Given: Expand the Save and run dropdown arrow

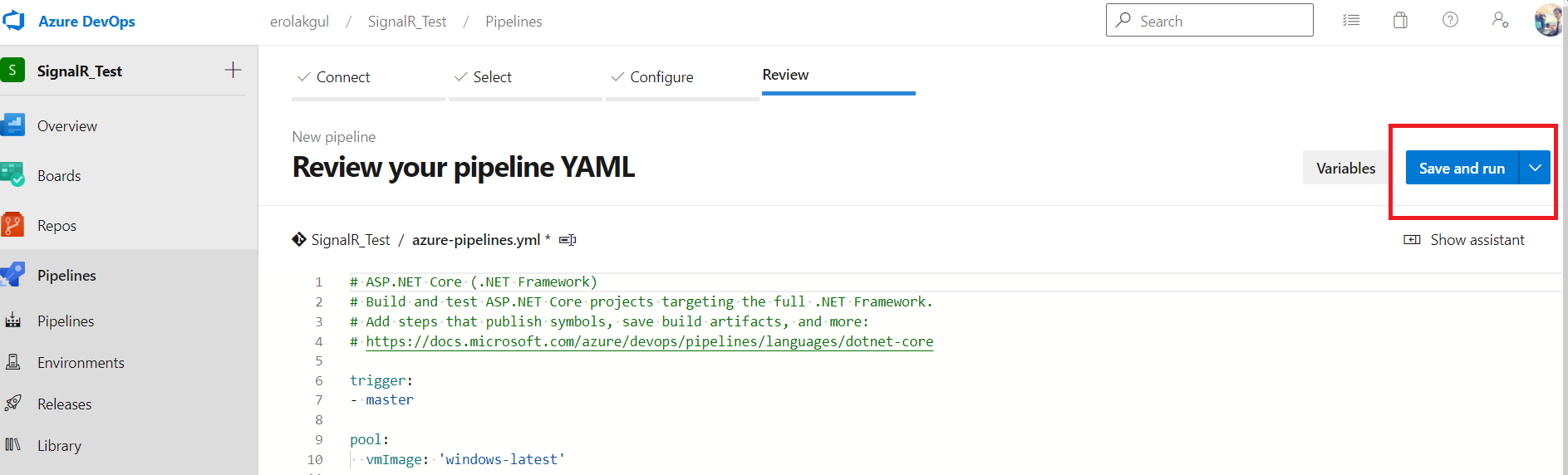Looking at the screenshot, I should (1535, 168).
